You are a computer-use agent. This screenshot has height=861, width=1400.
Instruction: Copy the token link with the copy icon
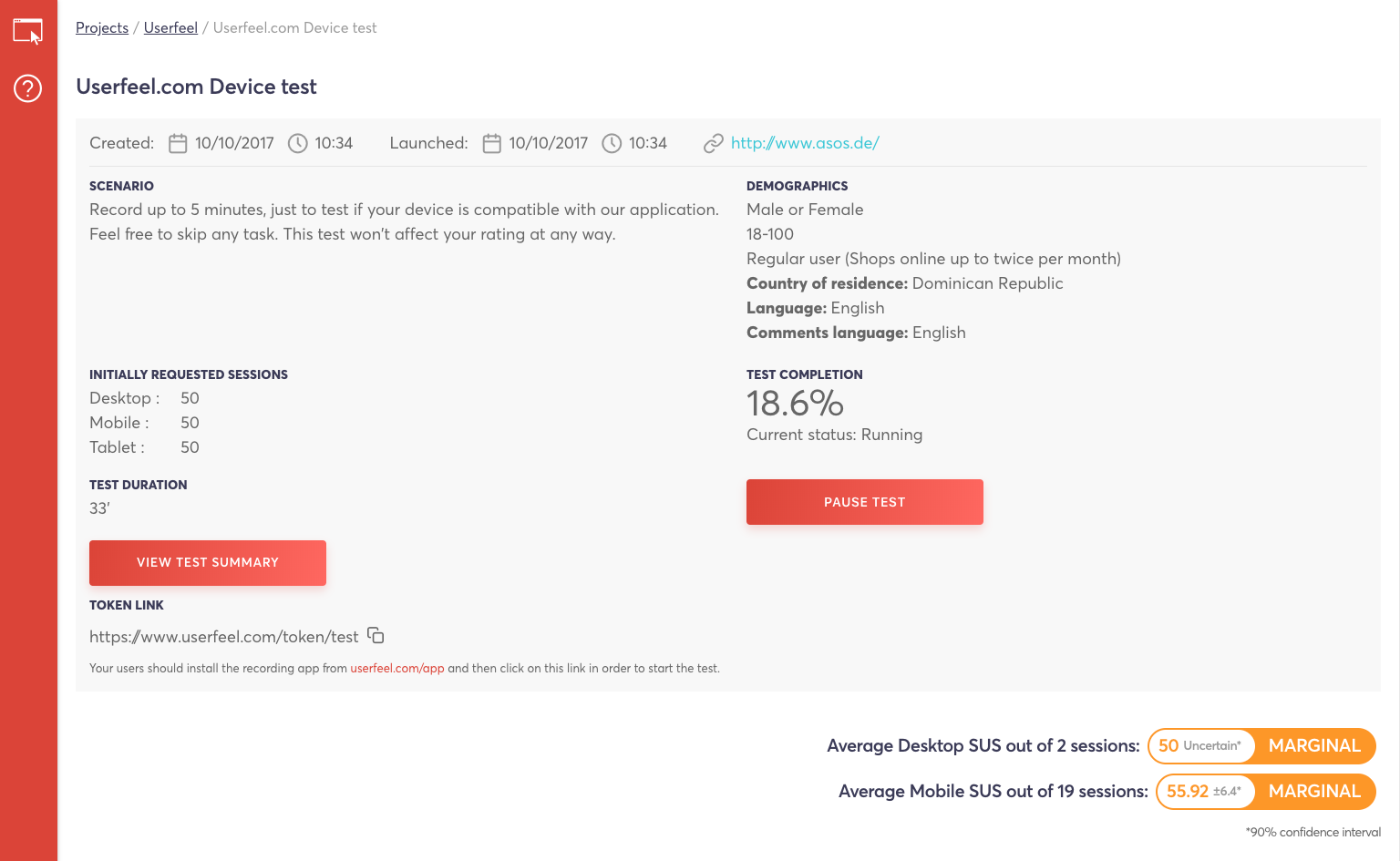[x=376, y=635]
